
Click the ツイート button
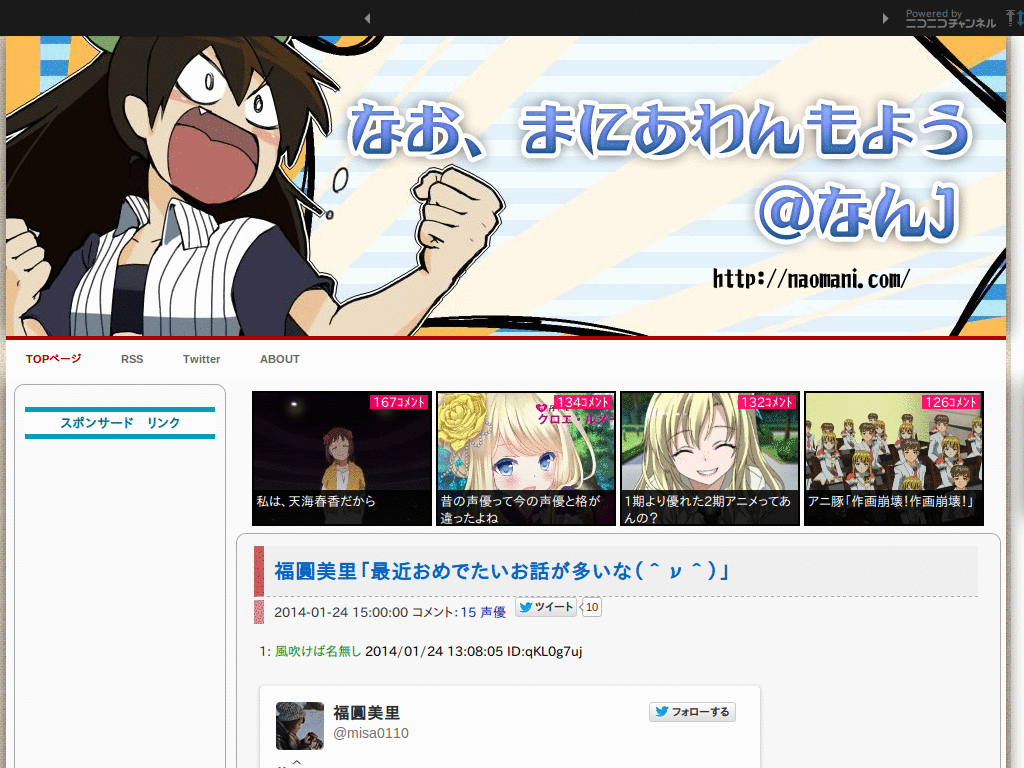pos(545,607)
